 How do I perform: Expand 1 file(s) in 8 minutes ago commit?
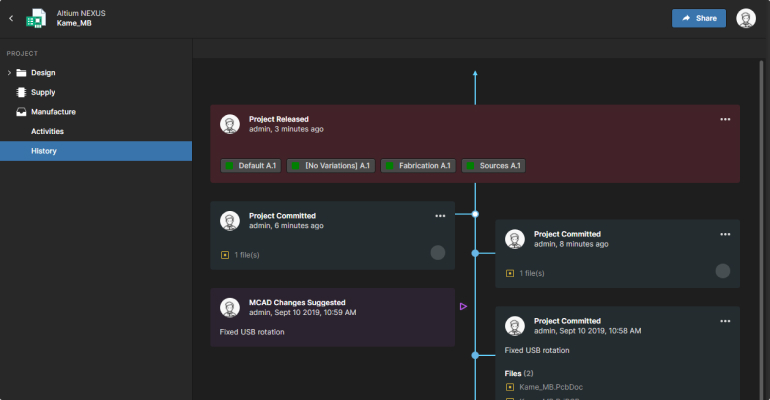tap(532, 273)
